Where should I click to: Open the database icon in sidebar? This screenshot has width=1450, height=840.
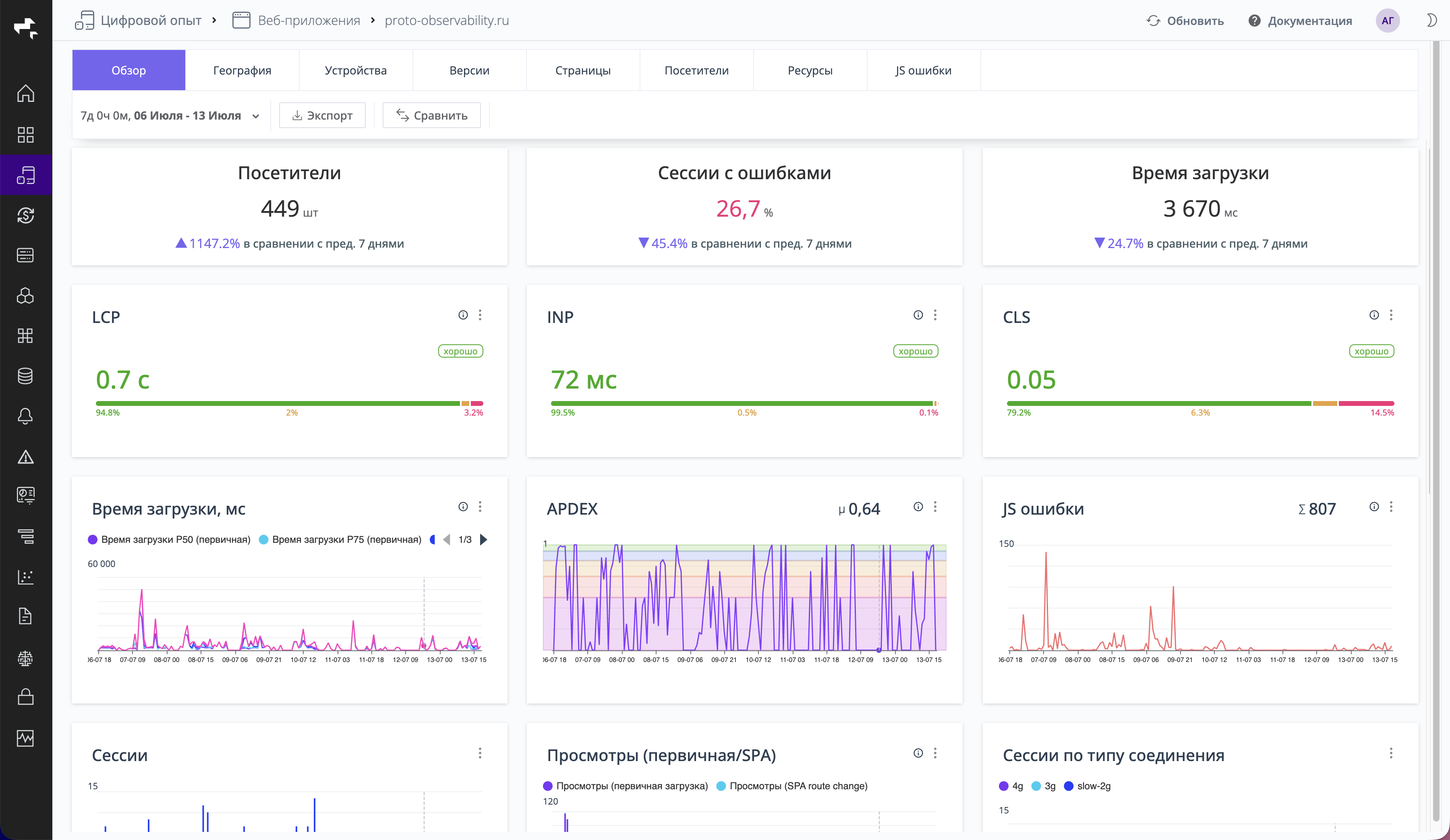tap(25, 376)
